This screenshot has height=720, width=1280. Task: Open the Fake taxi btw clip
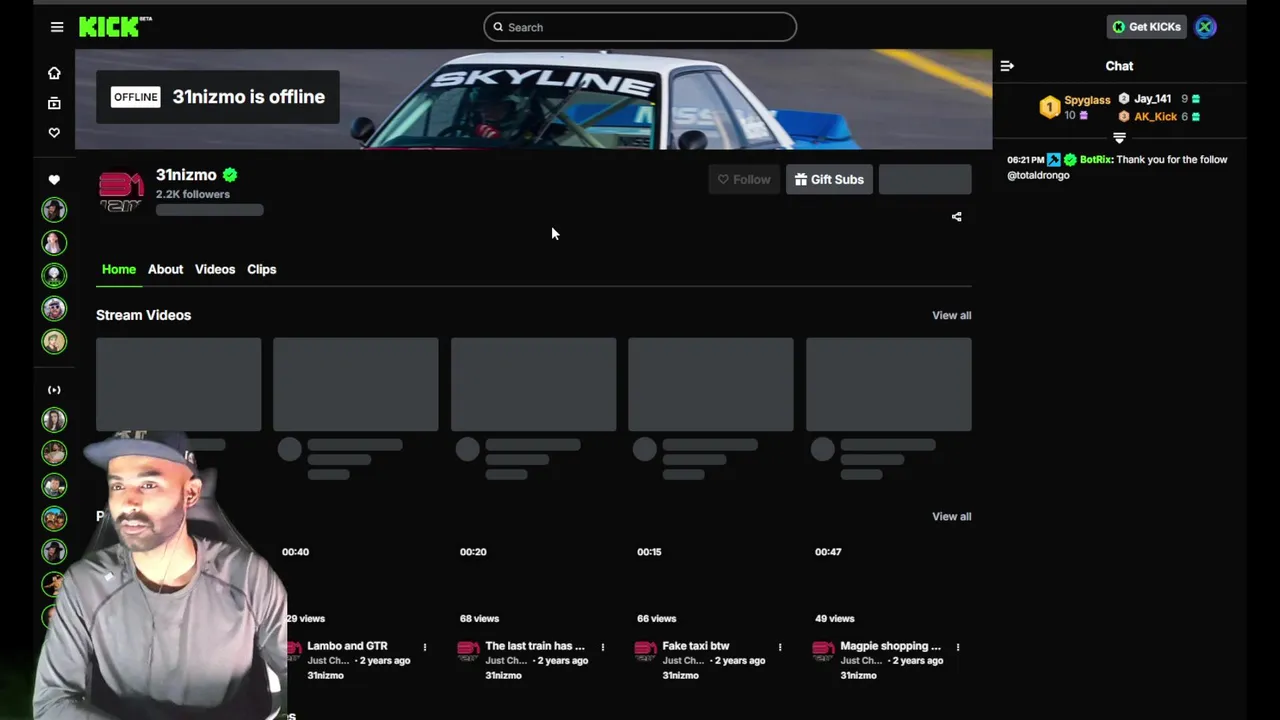coord(695,646)
